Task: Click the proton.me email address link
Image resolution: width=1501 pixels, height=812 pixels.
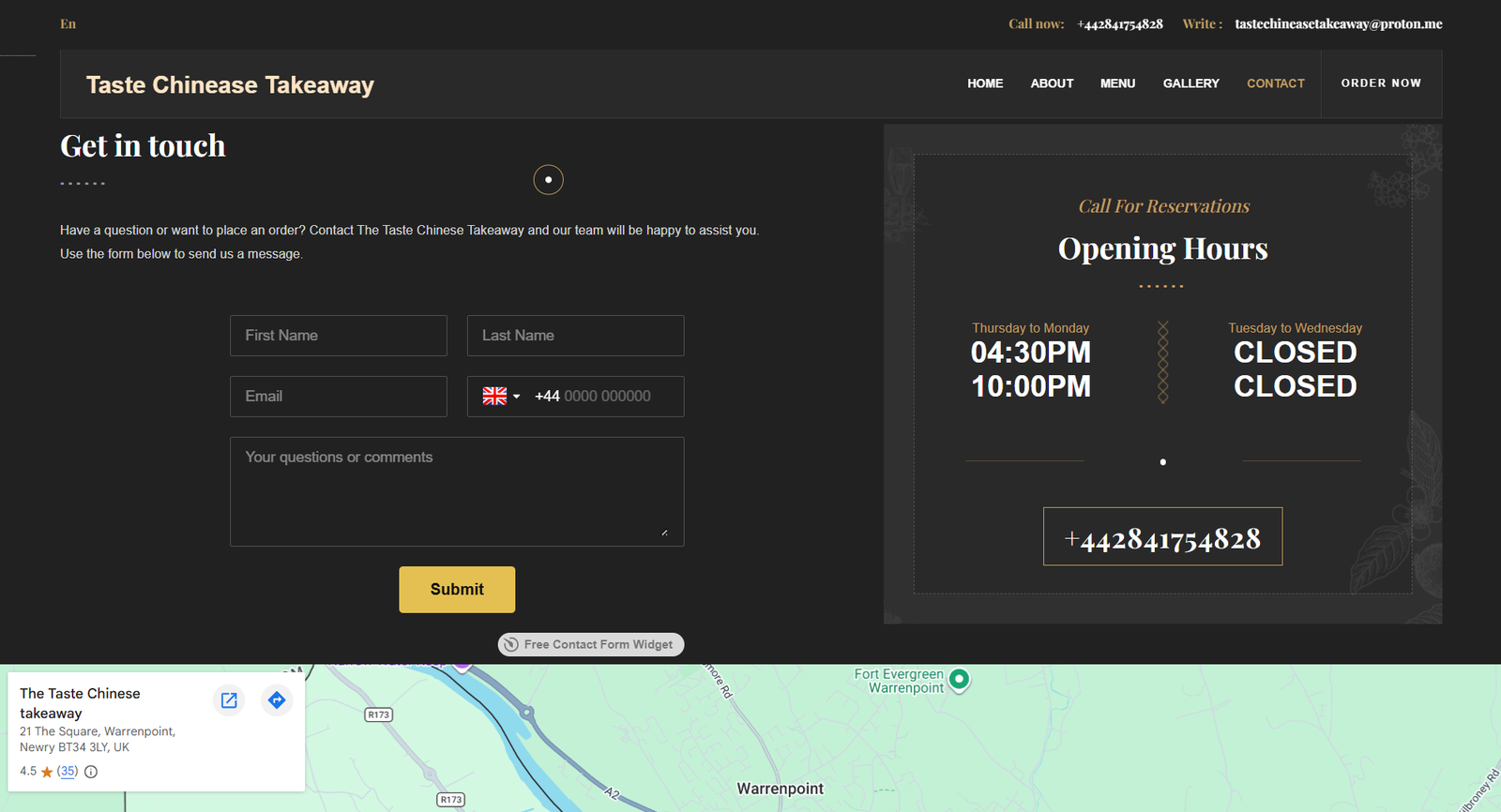Action: (x=1338, y=24)
